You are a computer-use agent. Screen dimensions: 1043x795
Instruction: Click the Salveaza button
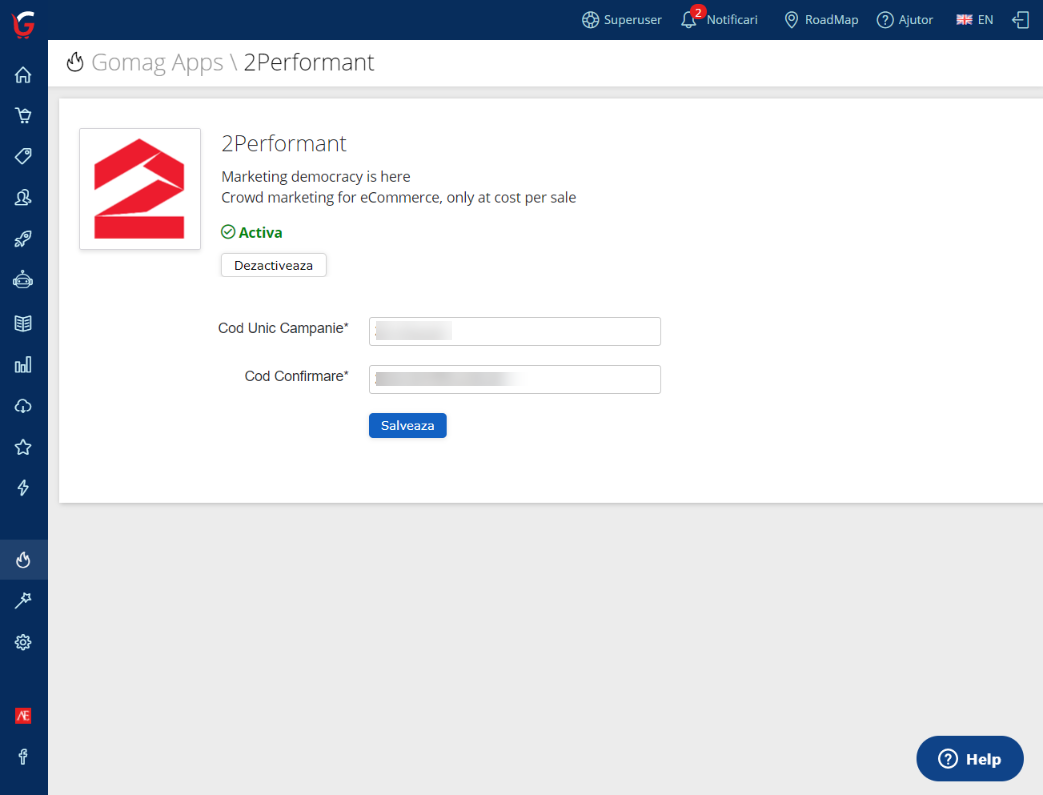(408, 426)
